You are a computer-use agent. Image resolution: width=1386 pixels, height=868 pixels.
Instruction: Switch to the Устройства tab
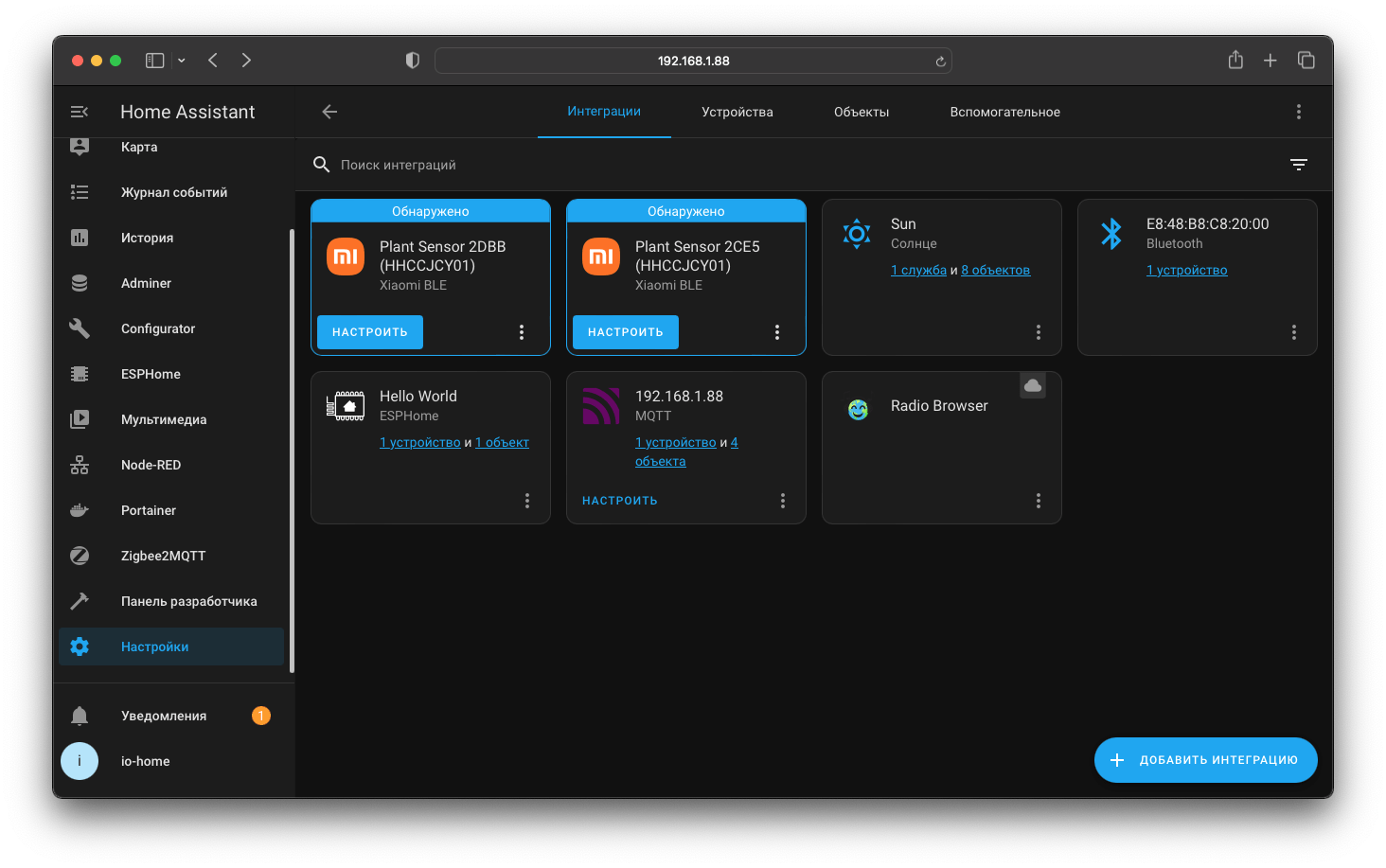pos(737,112)
